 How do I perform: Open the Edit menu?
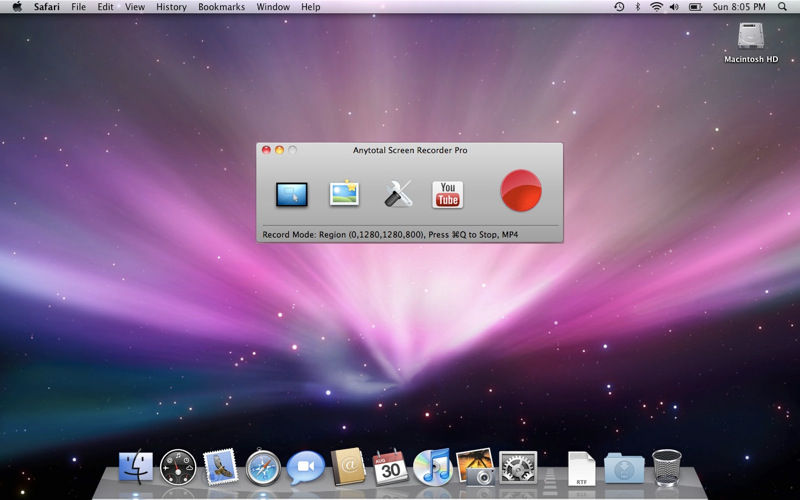[106, 7]
